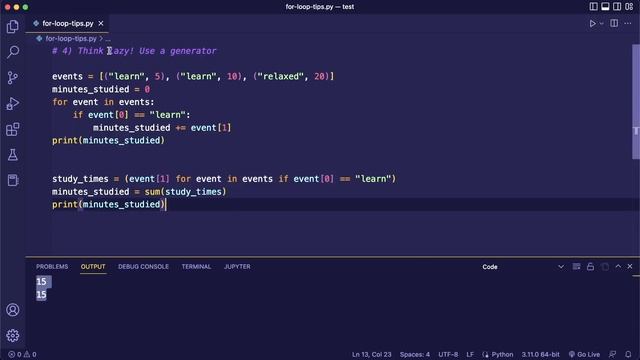The height and width of the screenshot is (360, 640).
Task: Maximize the panel with chevron up
Action: (x=618, y=266)
